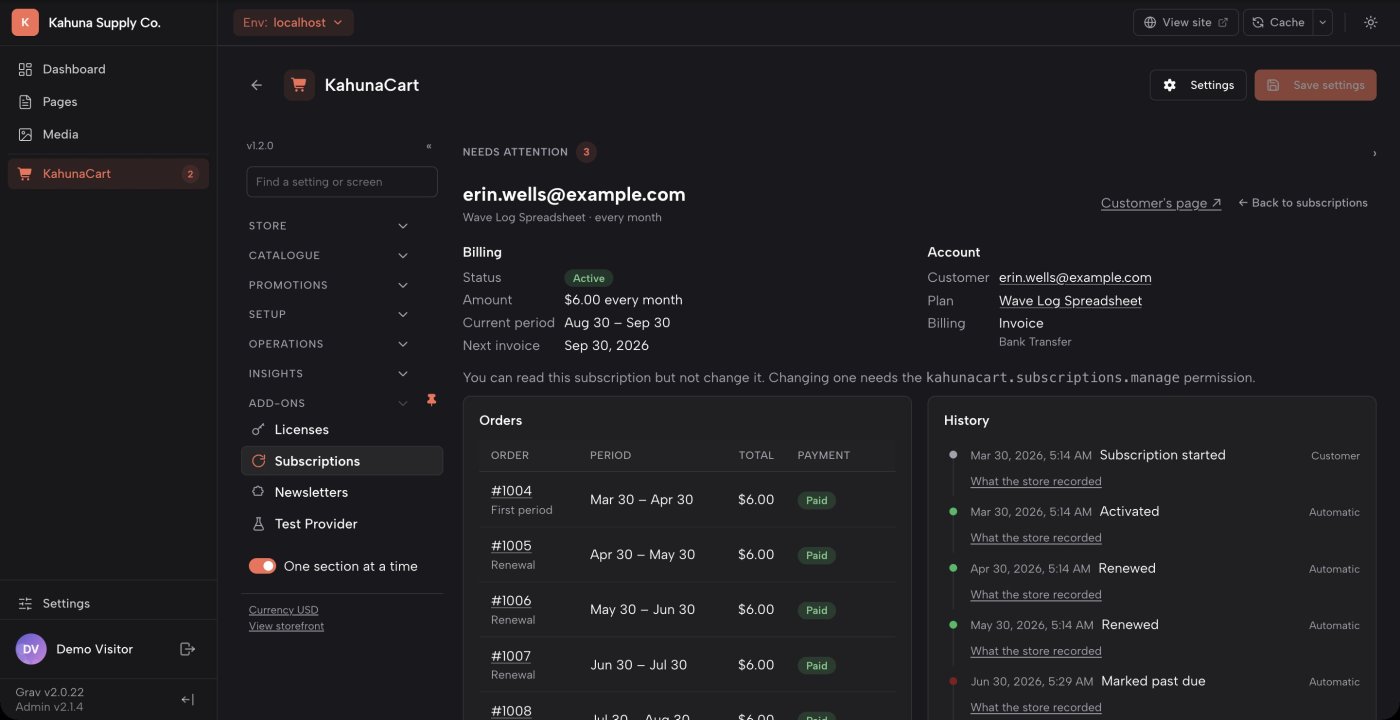
Task: Click the Save settings button
Action: click(1315, 85)
